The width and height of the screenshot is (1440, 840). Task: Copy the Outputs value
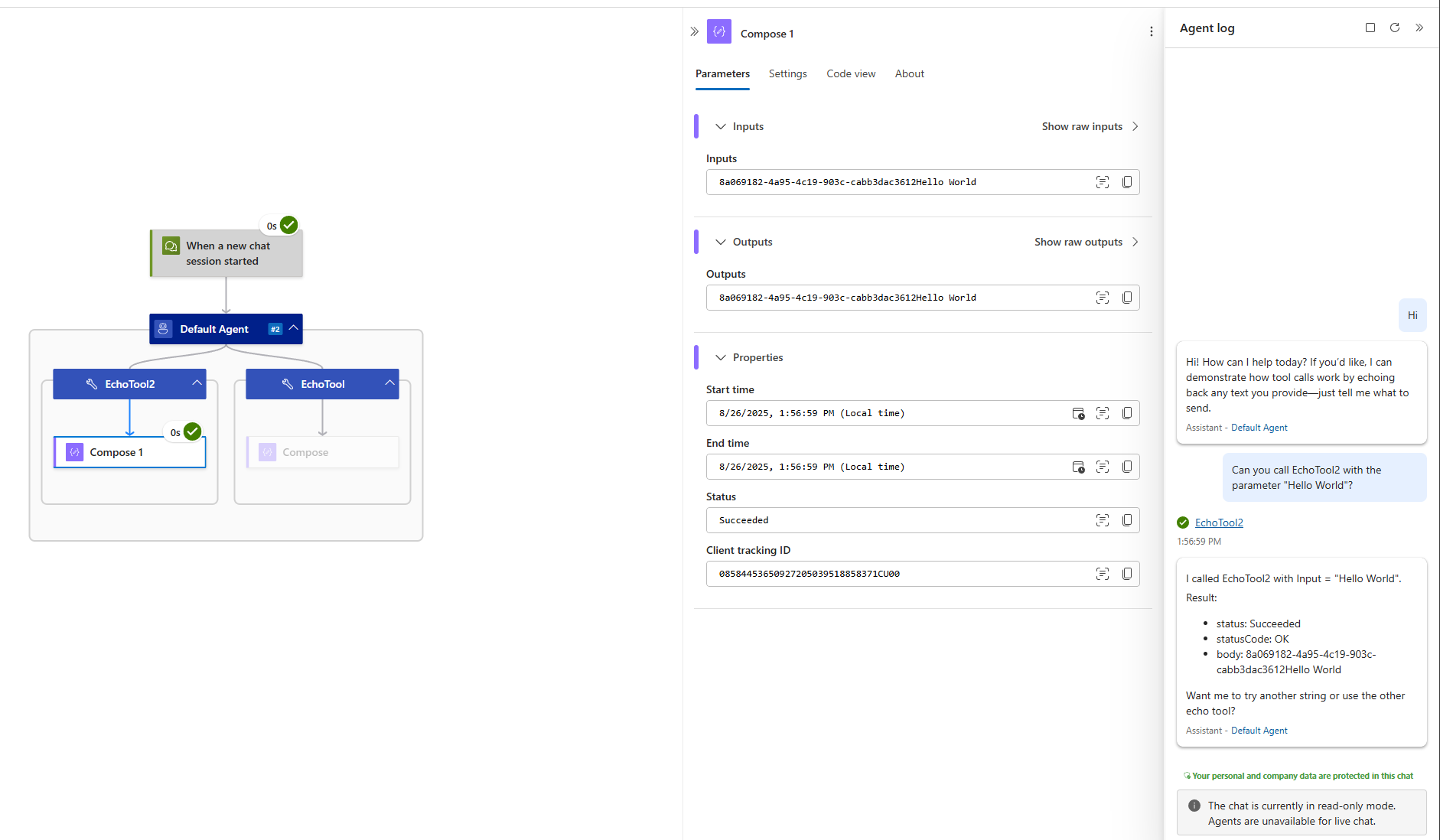[1127, 298]
